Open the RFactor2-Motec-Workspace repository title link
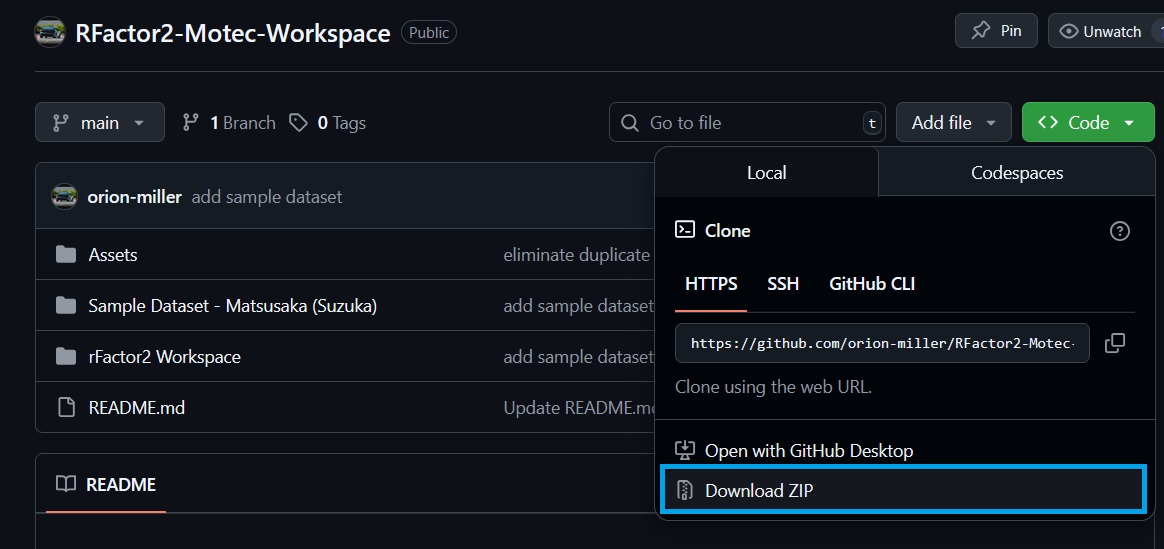 [x=232, y=33]
